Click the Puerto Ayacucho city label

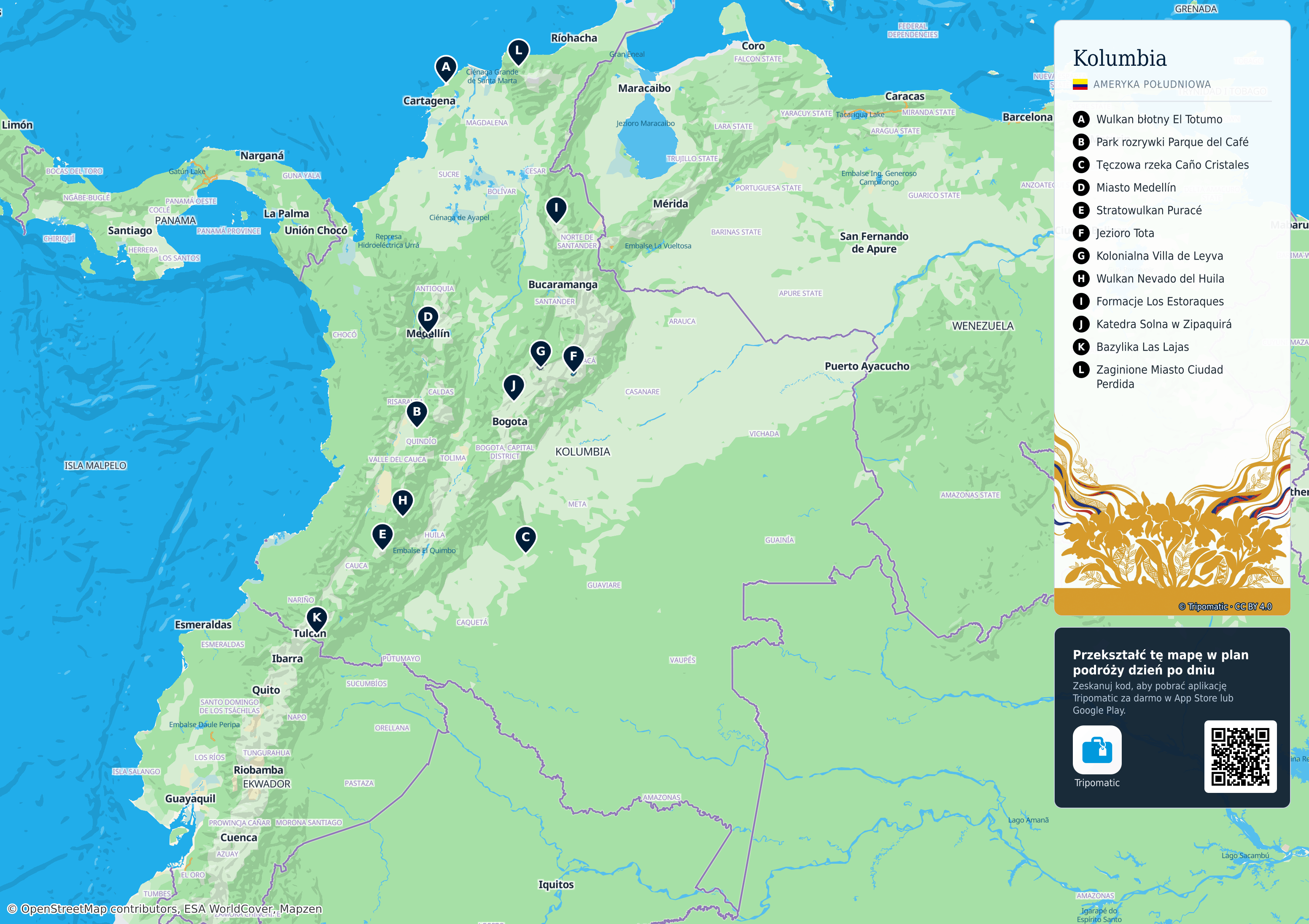(x=867, y=366)
